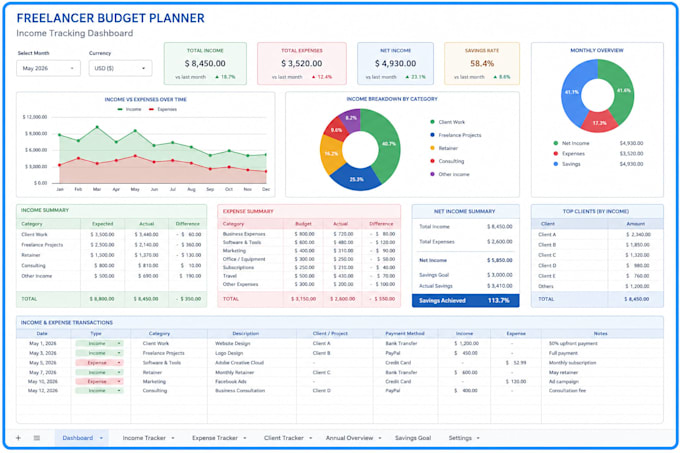This screenshot has height=453, width=680.
Task: Expand the Dashboard tab menu arrow
Action: pyautogui.click(x=101, y=438)
